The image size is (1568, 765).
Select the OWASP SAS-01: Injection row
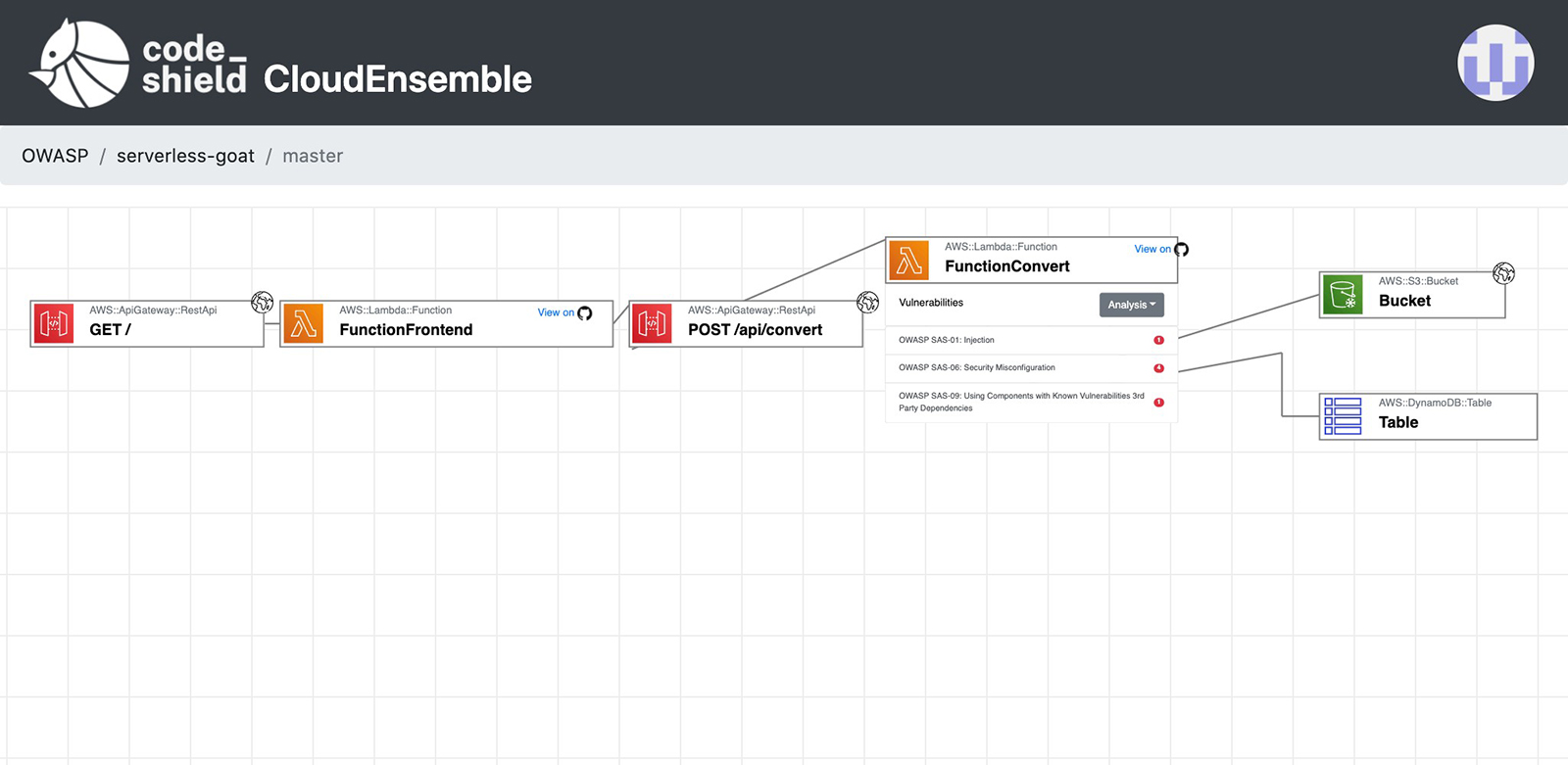coord(1031,340)
